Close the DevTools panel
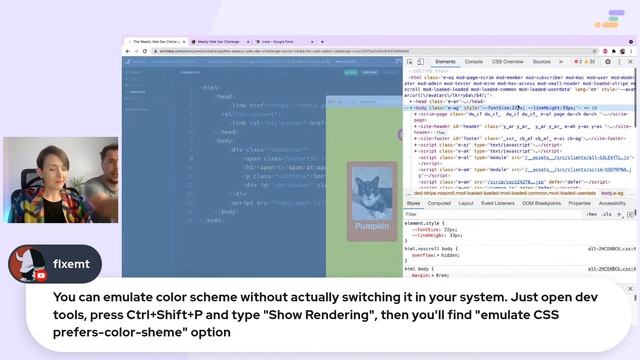640x360 pixels. tap(630, 62)
